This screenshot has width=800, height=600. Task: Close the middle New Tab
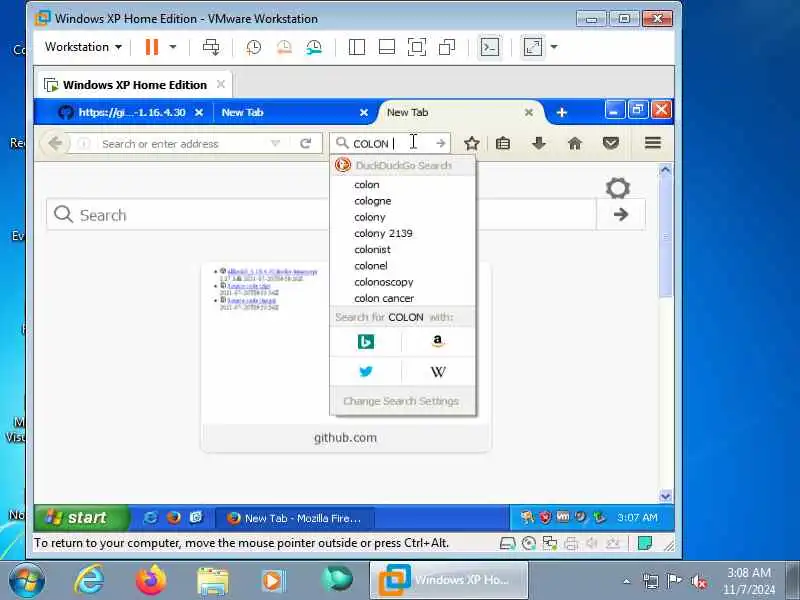pyautogui.click(x=364, y=112)
